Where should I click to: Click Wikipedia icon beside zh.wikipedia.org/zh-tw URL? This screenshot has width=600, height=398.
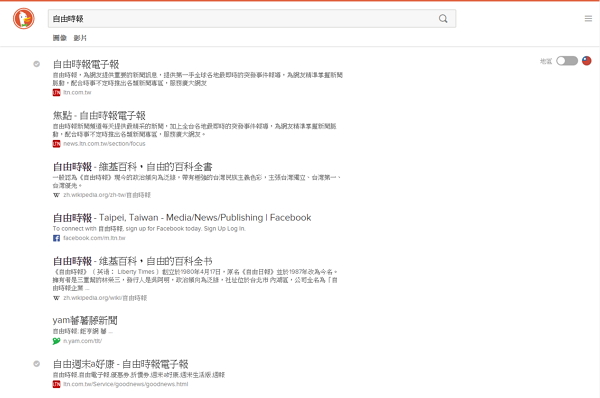point(56,195)
